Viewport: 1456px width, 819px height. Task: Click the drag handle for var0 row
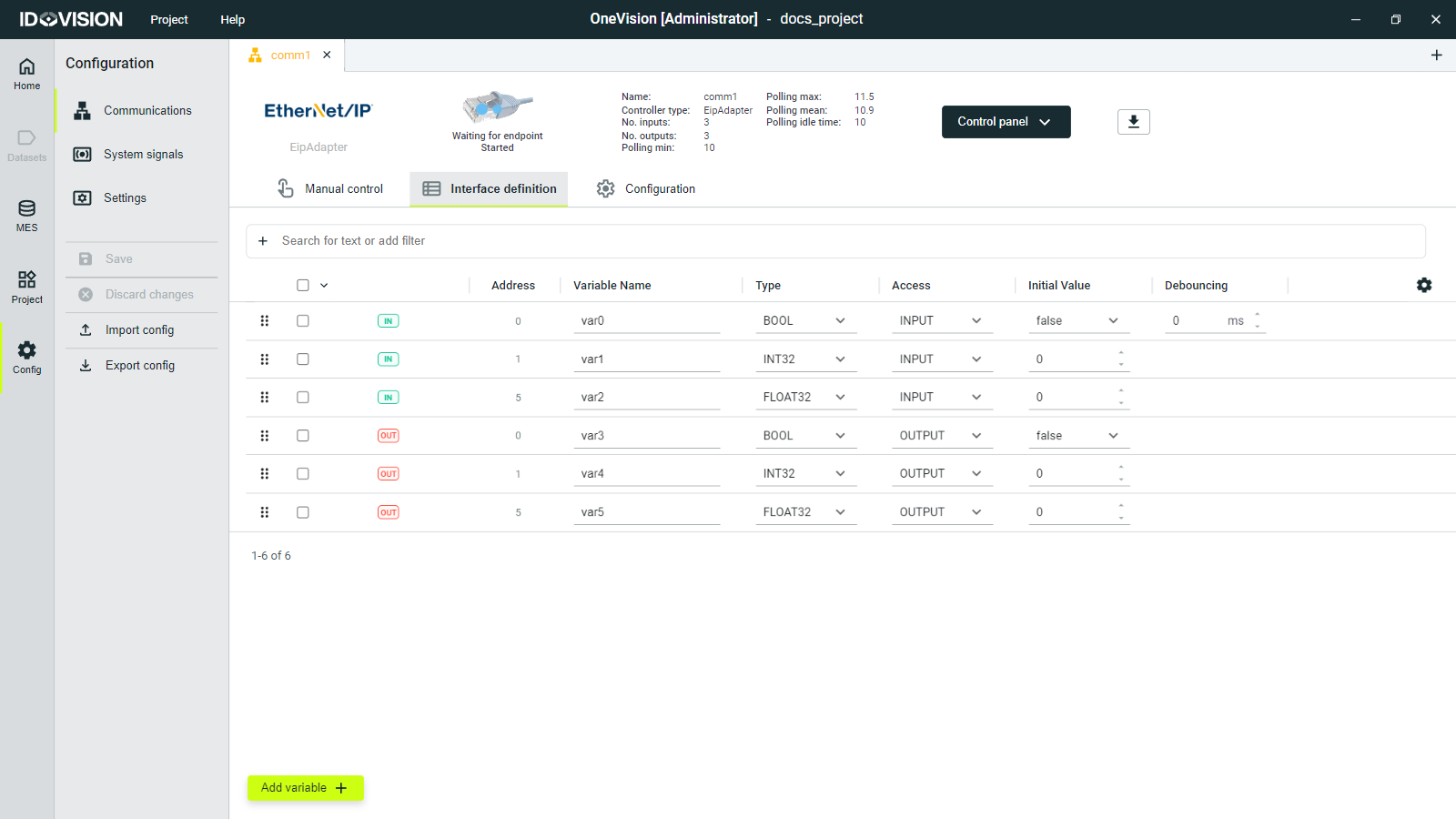pos(265,320)
